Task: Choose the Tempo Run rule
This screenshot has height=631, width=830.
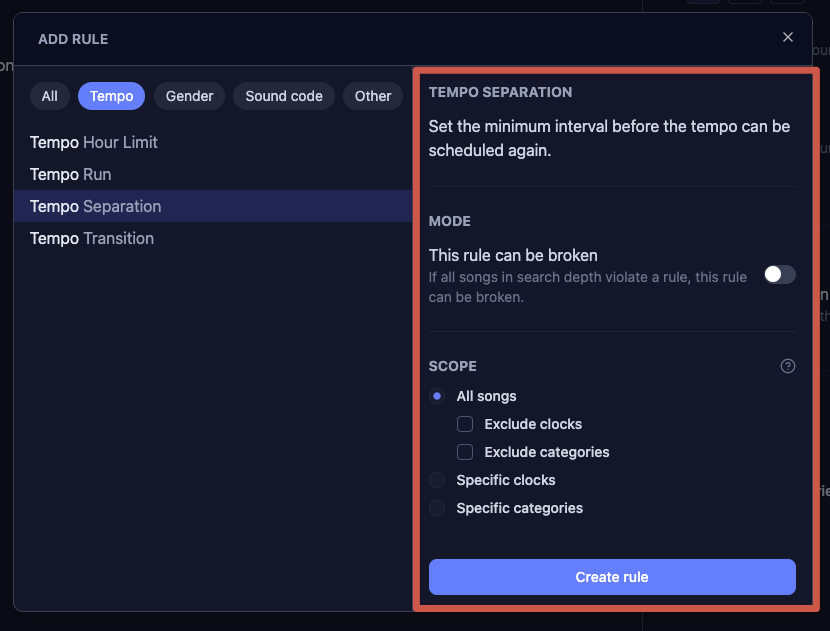Action: [x=213, y=175]
